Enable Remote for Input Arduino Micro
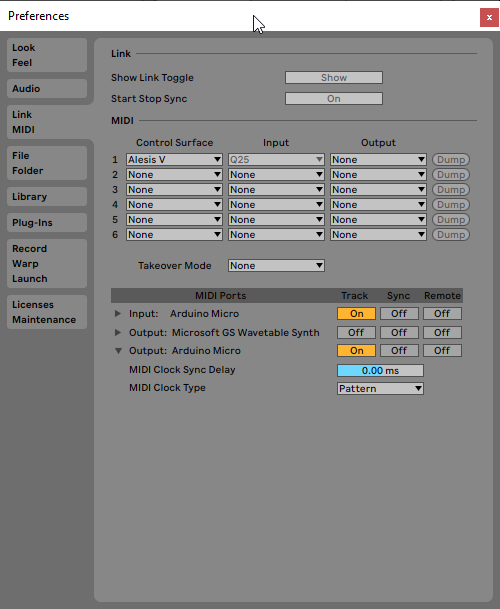The image size is (500, 609). [x=442, y=313]
